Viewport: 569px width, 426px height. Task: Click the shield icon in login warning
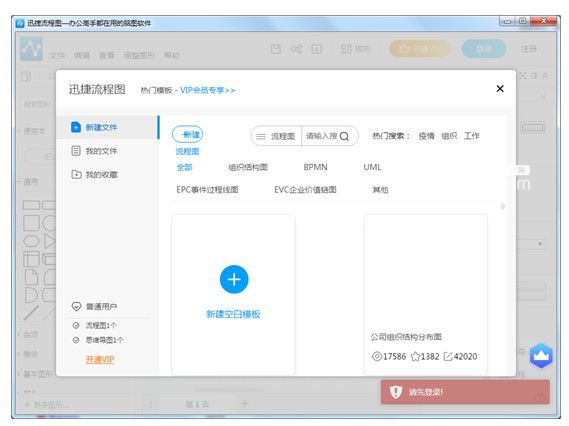click(396, 392)
